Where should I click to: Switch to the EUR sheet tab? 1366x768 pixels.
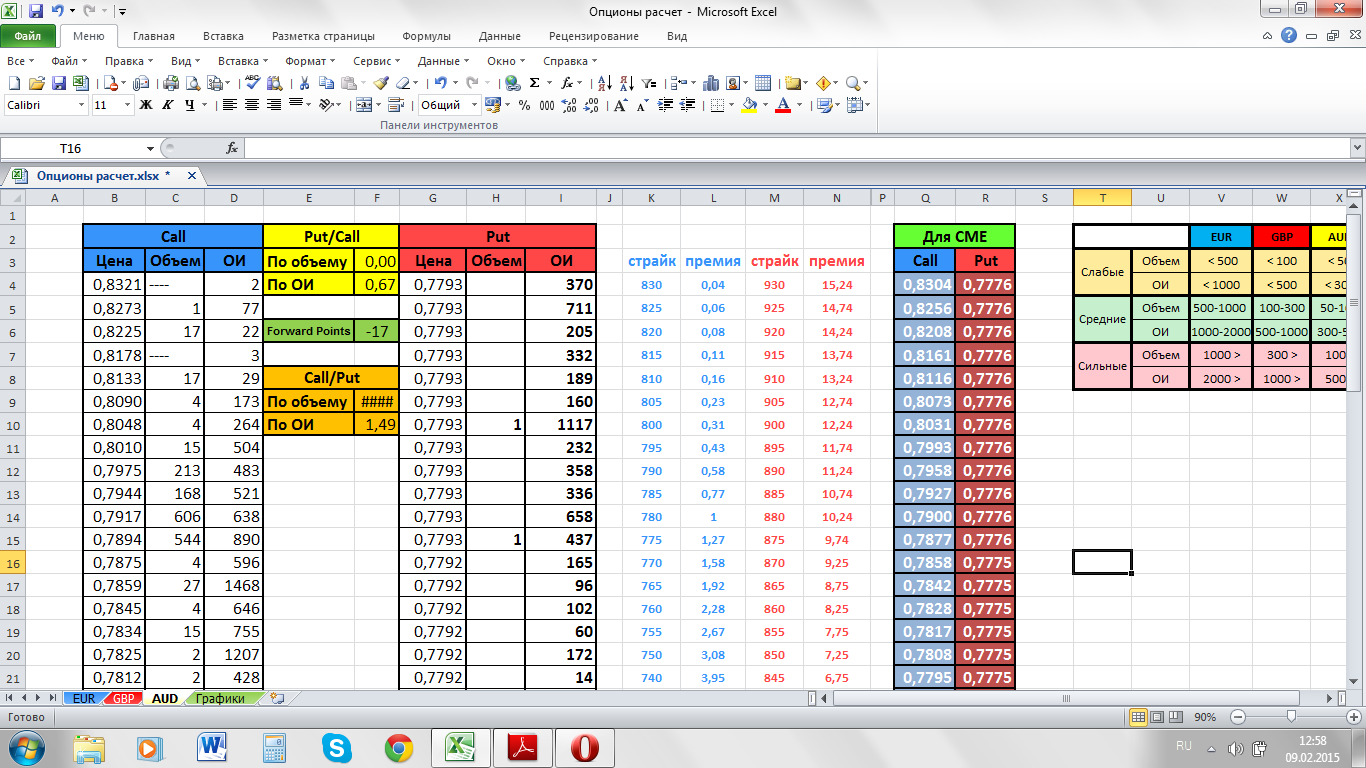[84, 698]
